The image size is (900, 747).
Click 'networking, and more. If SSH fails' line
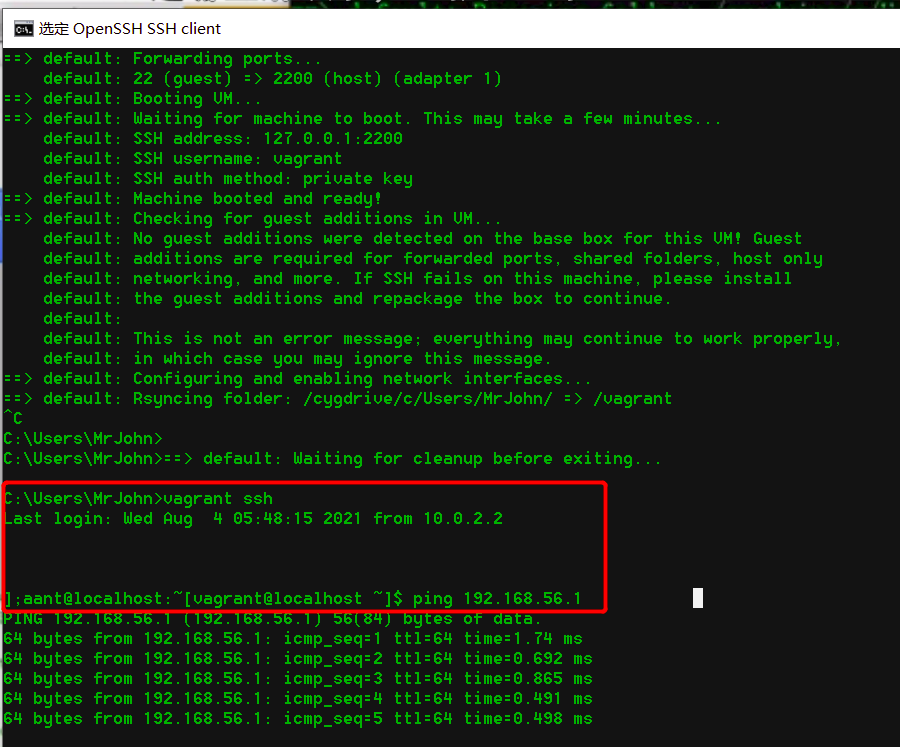[417, 278]
